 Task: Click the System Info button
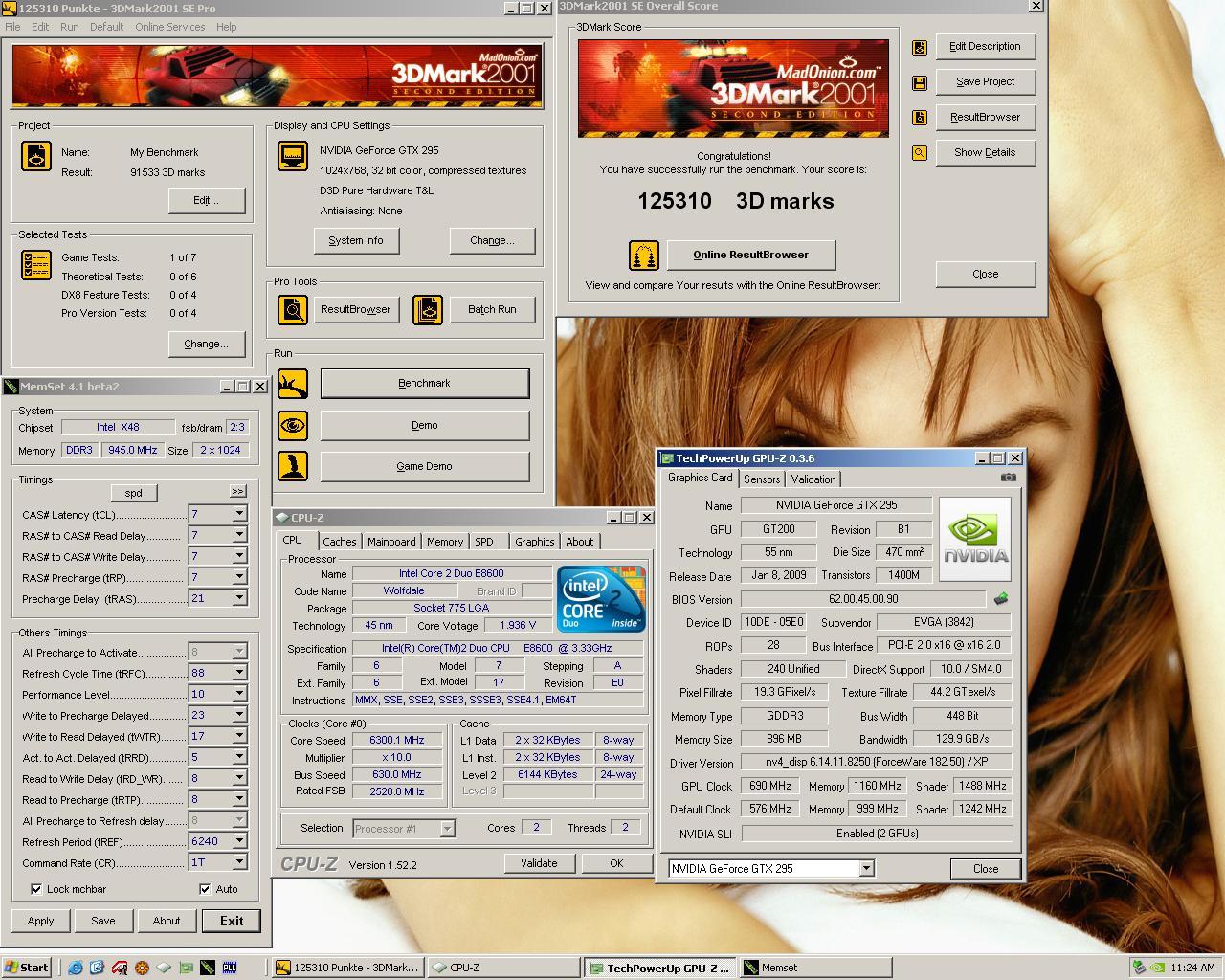click(356, 240)
